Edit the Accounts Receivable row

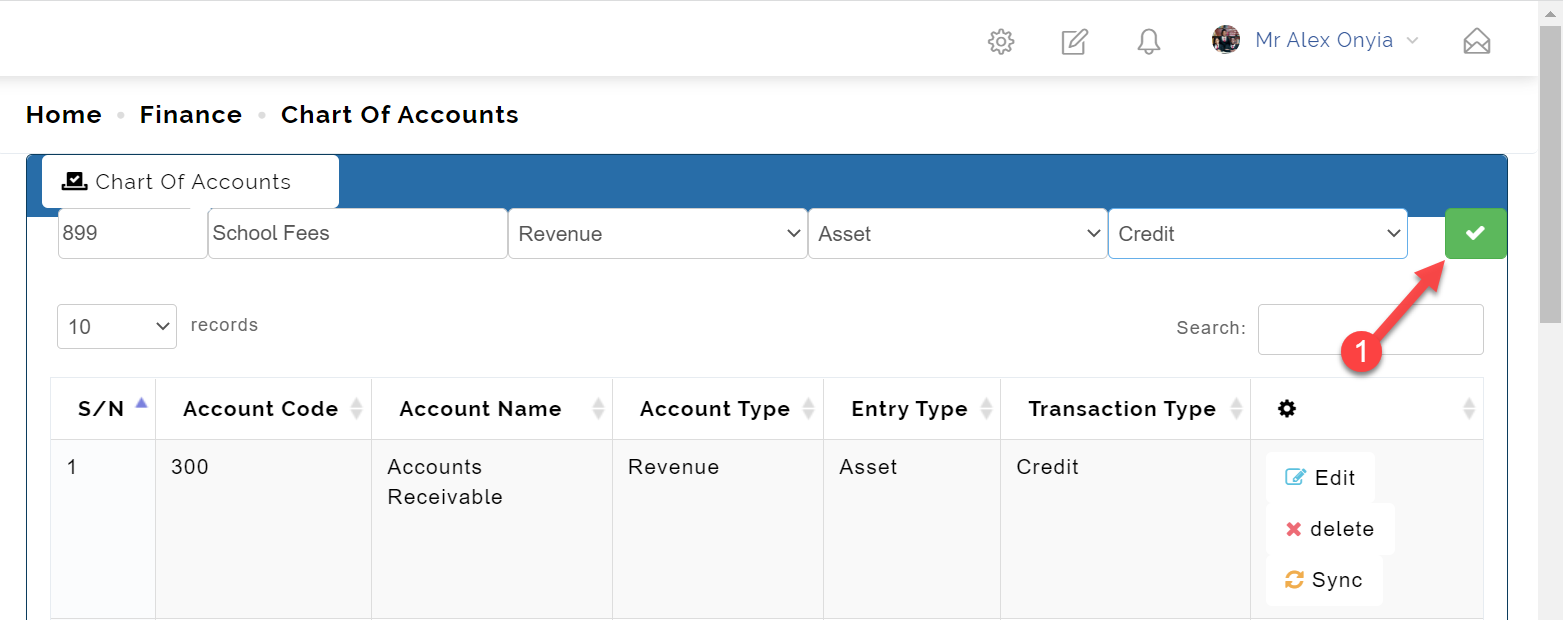pos(1320,477)
